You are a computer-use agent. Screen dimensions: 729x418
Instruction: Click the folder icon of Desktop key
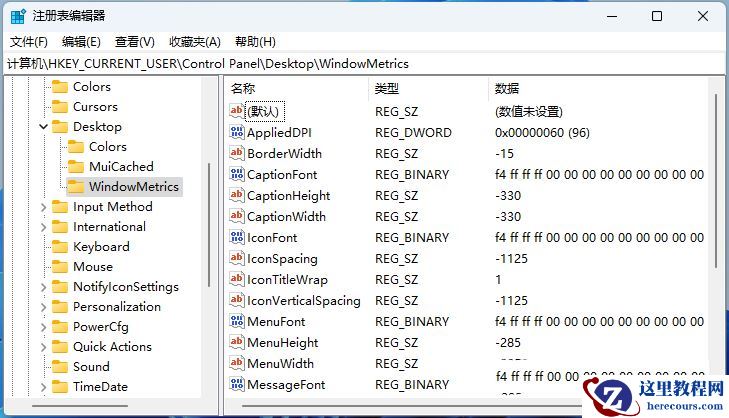coord(60,126)
